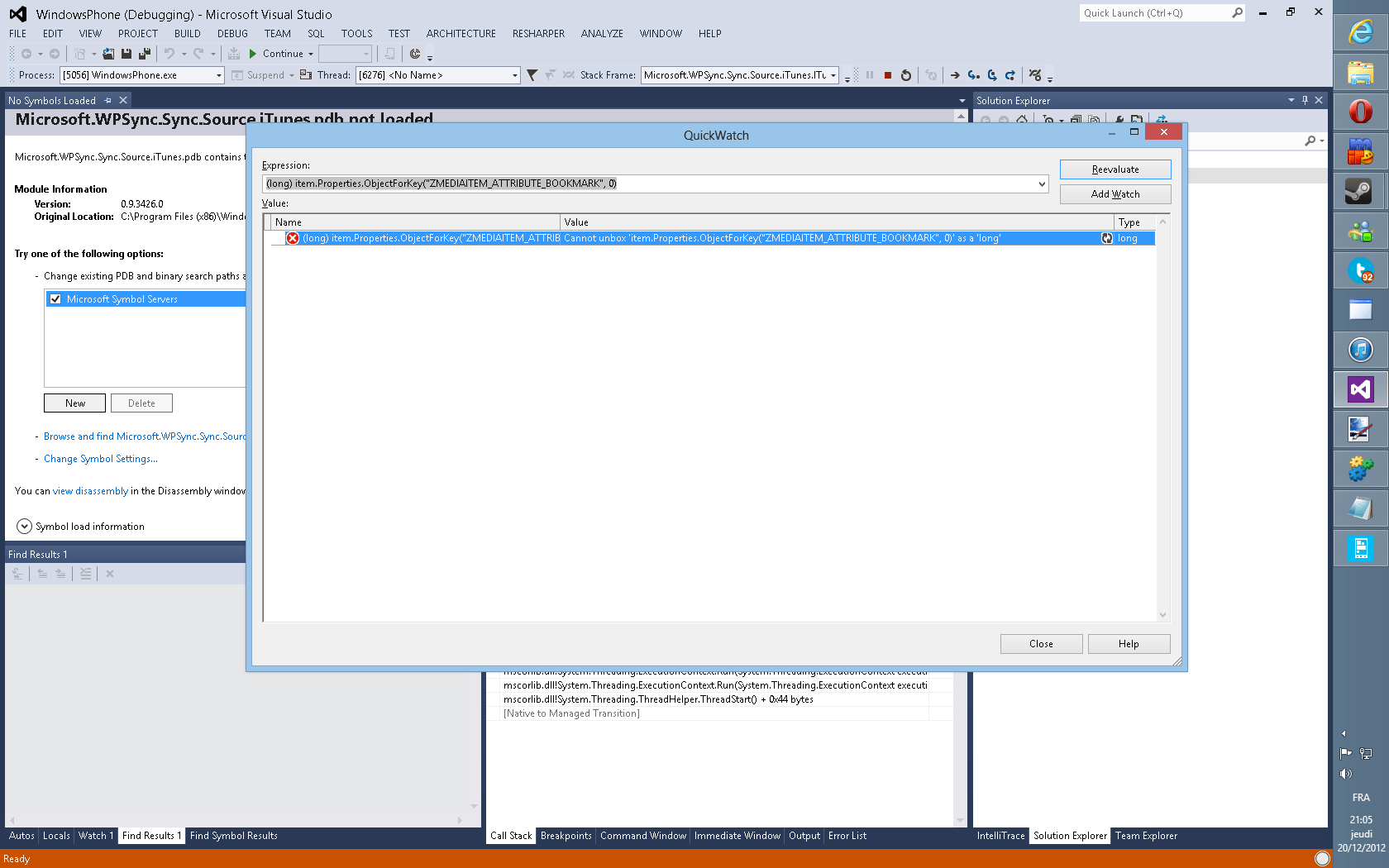Image resolution: width=1389 pixels, height=868 pixels.
Task: Click the Quick Launch search magnifier icon
Action: pyautogui.click(x=1237, y=13)
